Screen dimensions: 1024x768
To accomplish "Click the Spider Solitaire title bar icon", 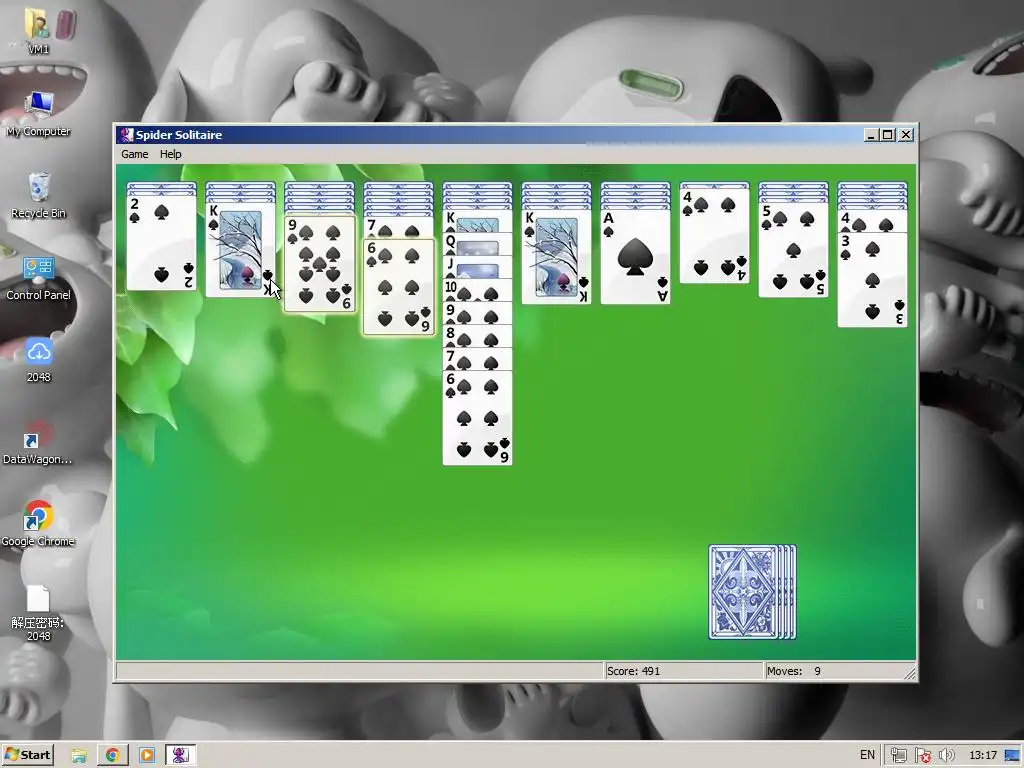I will (126, 135).
